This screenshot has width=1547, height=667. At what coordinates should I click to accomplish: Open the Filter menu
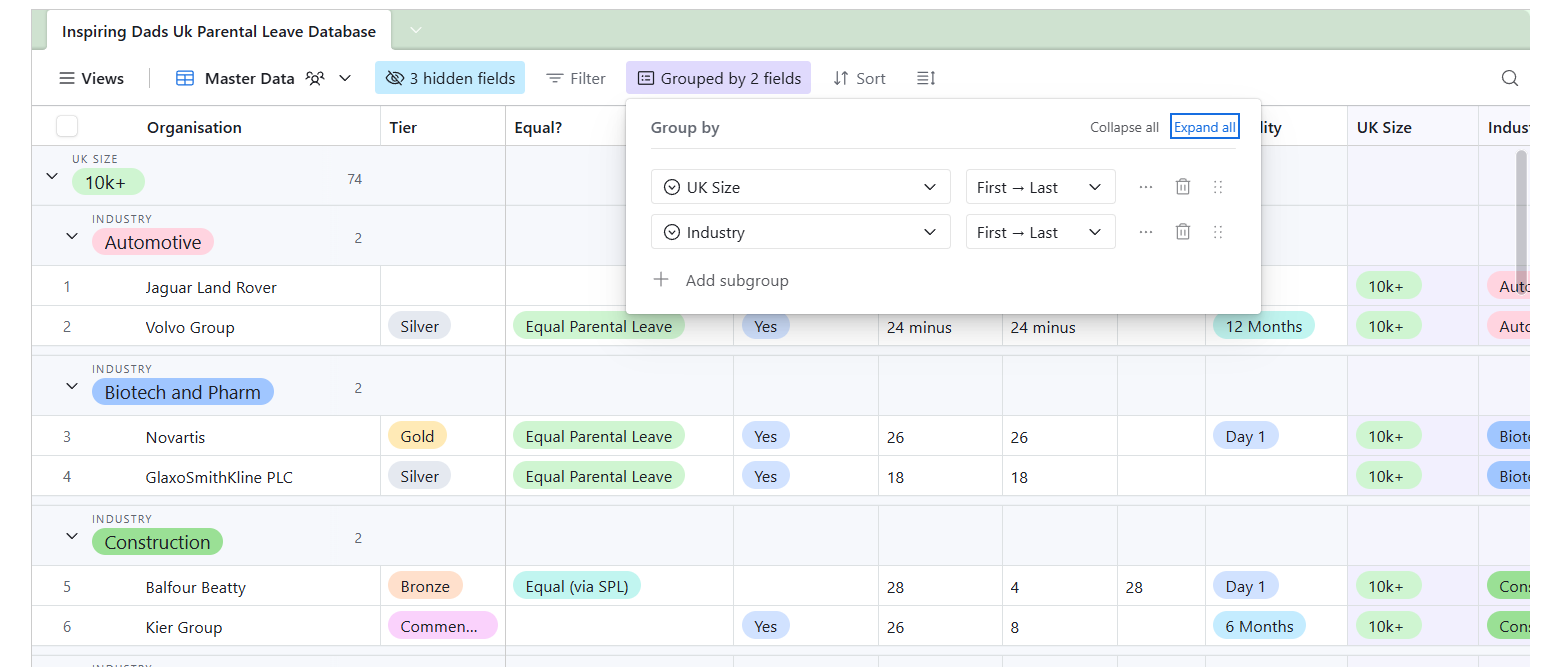[576, 78]
